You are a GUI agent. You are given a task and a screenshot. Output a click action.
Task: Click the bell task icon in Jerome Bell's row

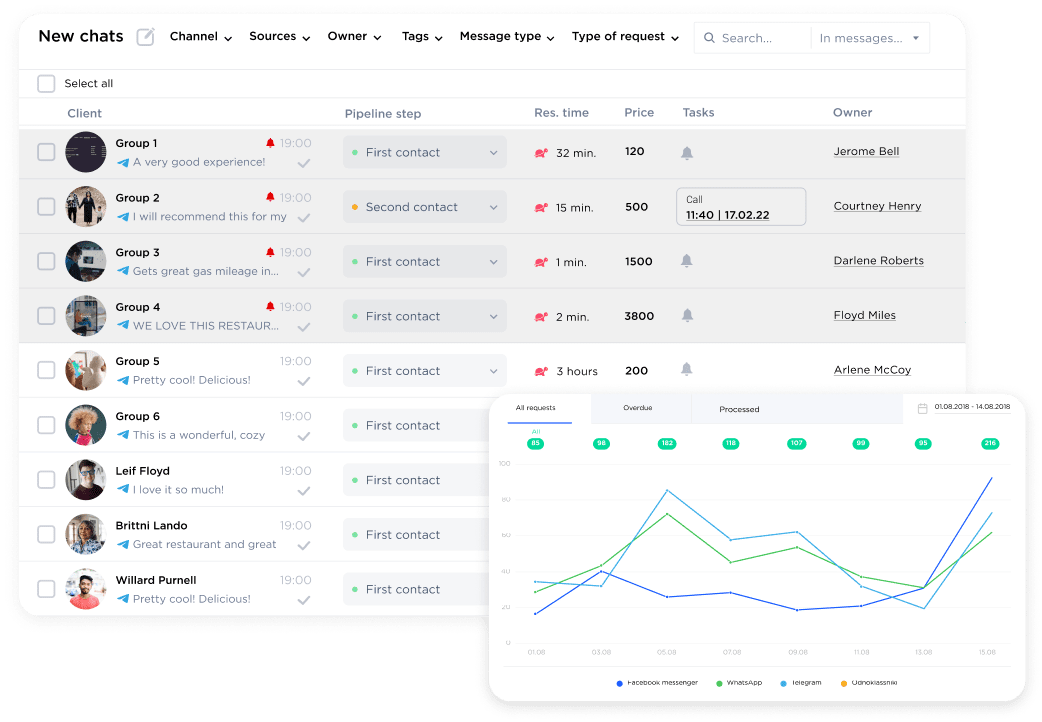[687, 152]
